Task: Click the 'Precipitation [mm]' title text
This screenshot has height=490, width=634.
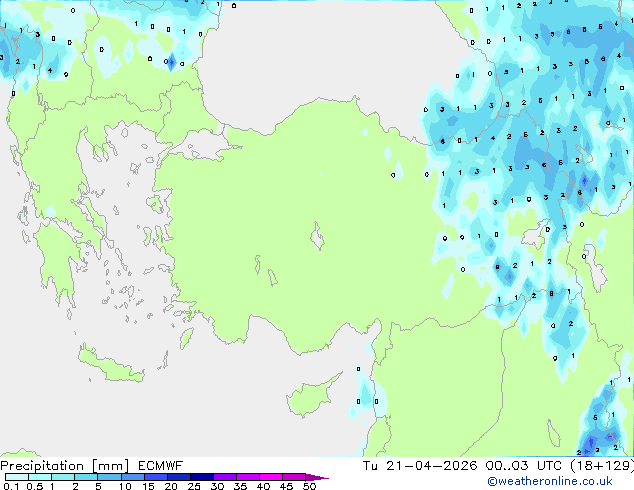Action: 65,466
